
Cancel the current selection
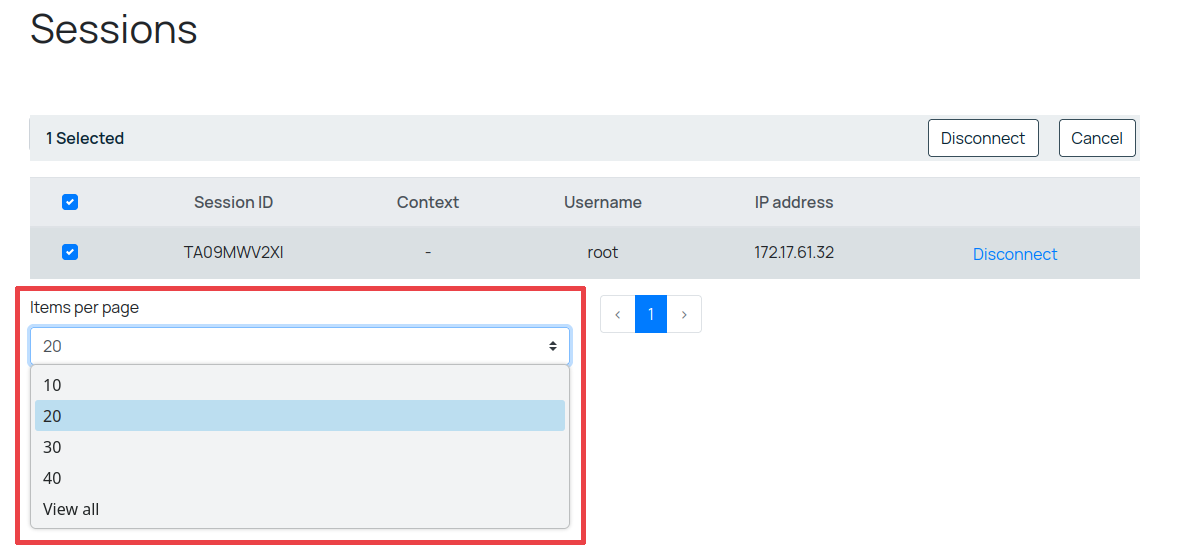click(x=1096, y=138)
